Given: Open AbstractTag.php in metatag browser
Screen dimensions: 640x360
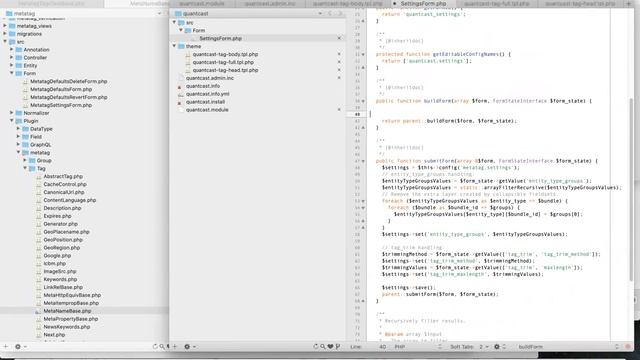Looking at the screenshot, I should 63,176.
